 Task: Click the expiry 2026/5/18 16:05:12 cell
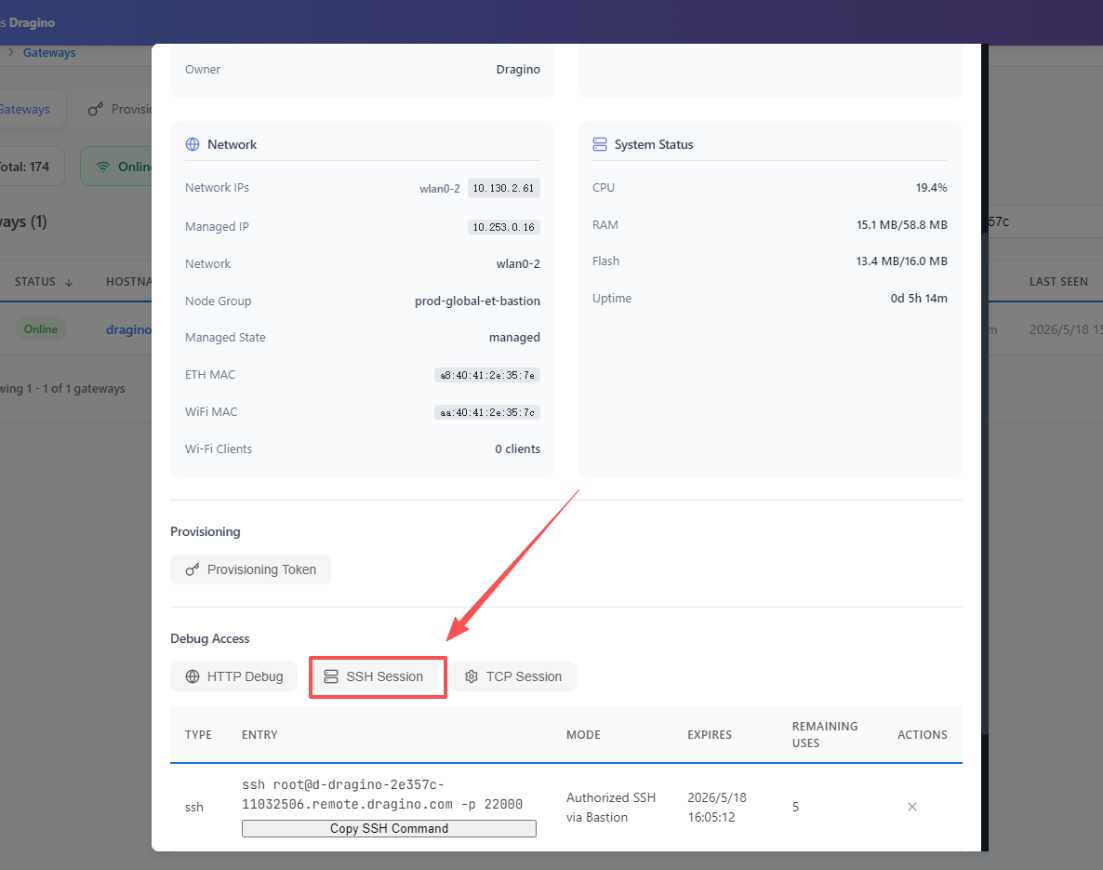716,807
